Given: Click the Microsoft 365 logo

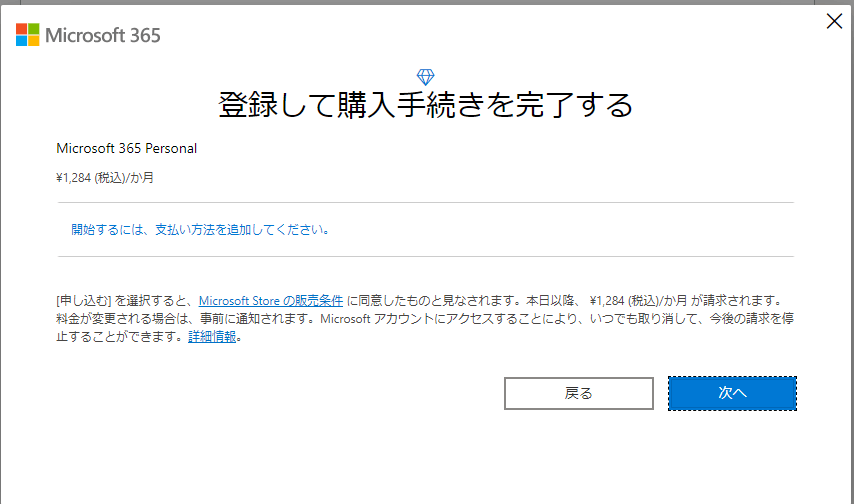Looking at the screenshot, I should click(x=88, y=35).
